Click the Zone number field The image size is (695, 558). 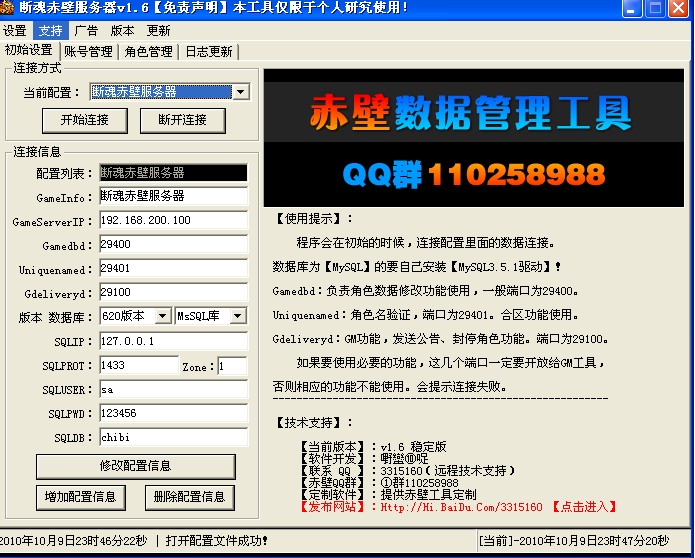[232, 366]
